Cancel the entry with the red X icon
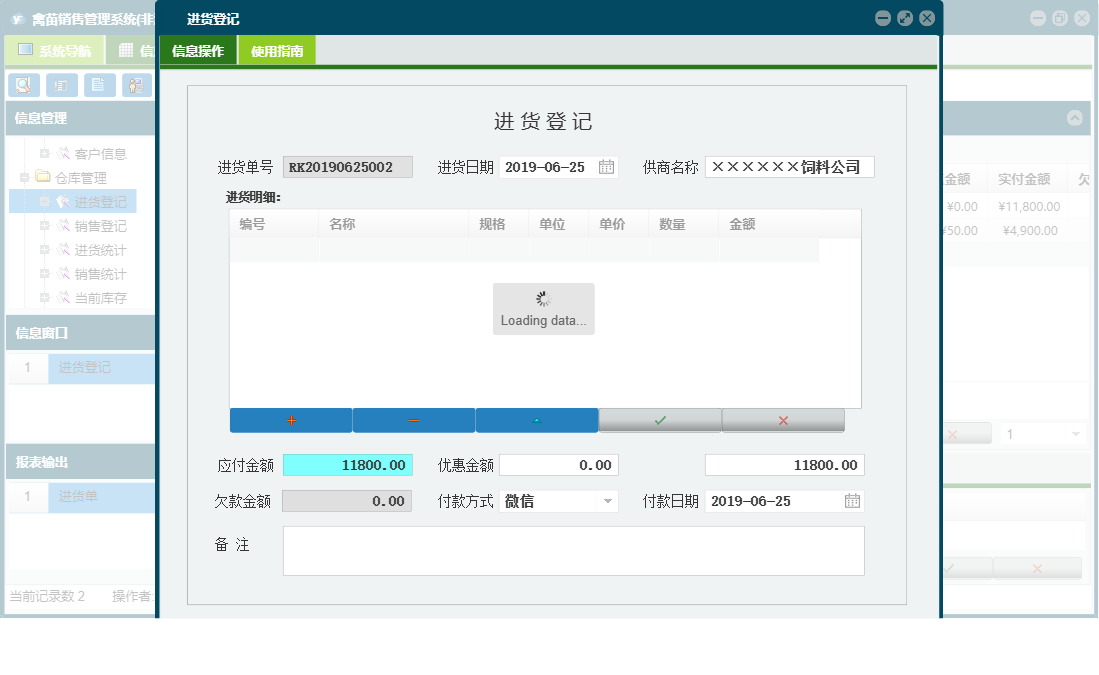 pyautogui.click(x=783, y=420)
